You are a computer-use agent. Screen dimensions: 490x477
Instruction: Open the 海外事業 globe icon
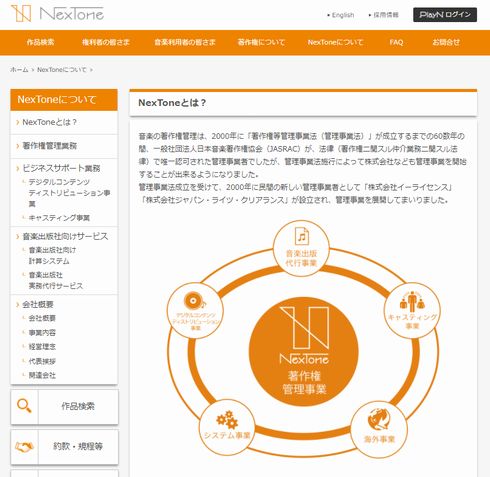[x=379, y=429]
